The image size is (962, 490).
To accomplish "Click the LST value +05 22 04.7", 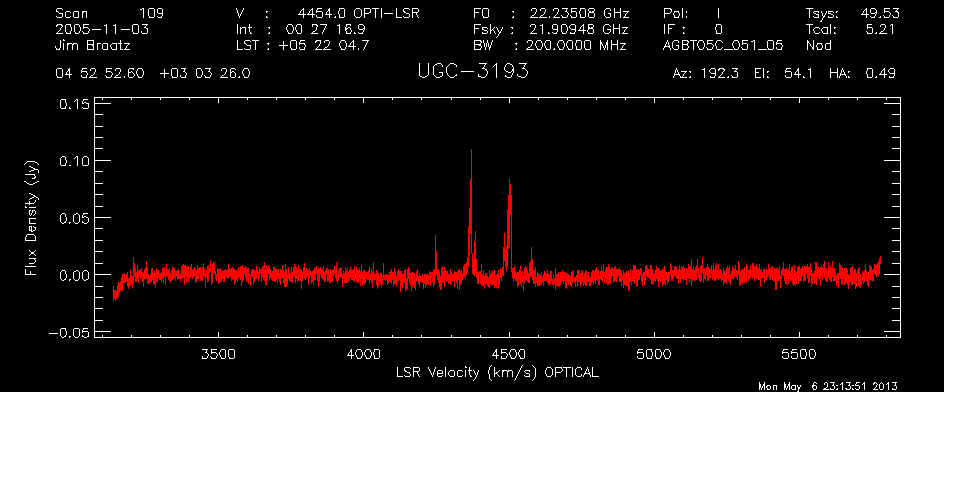I will (324, 45).
